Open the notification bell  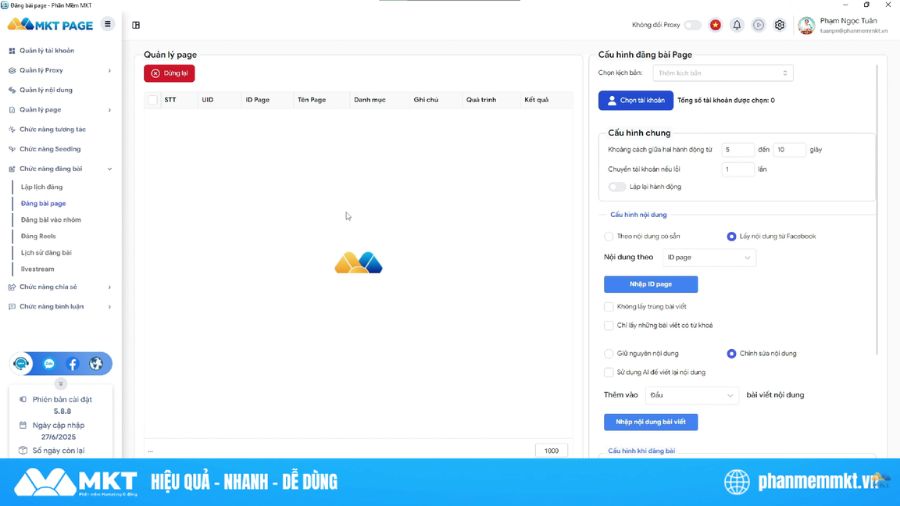click(x=737, y=25)
